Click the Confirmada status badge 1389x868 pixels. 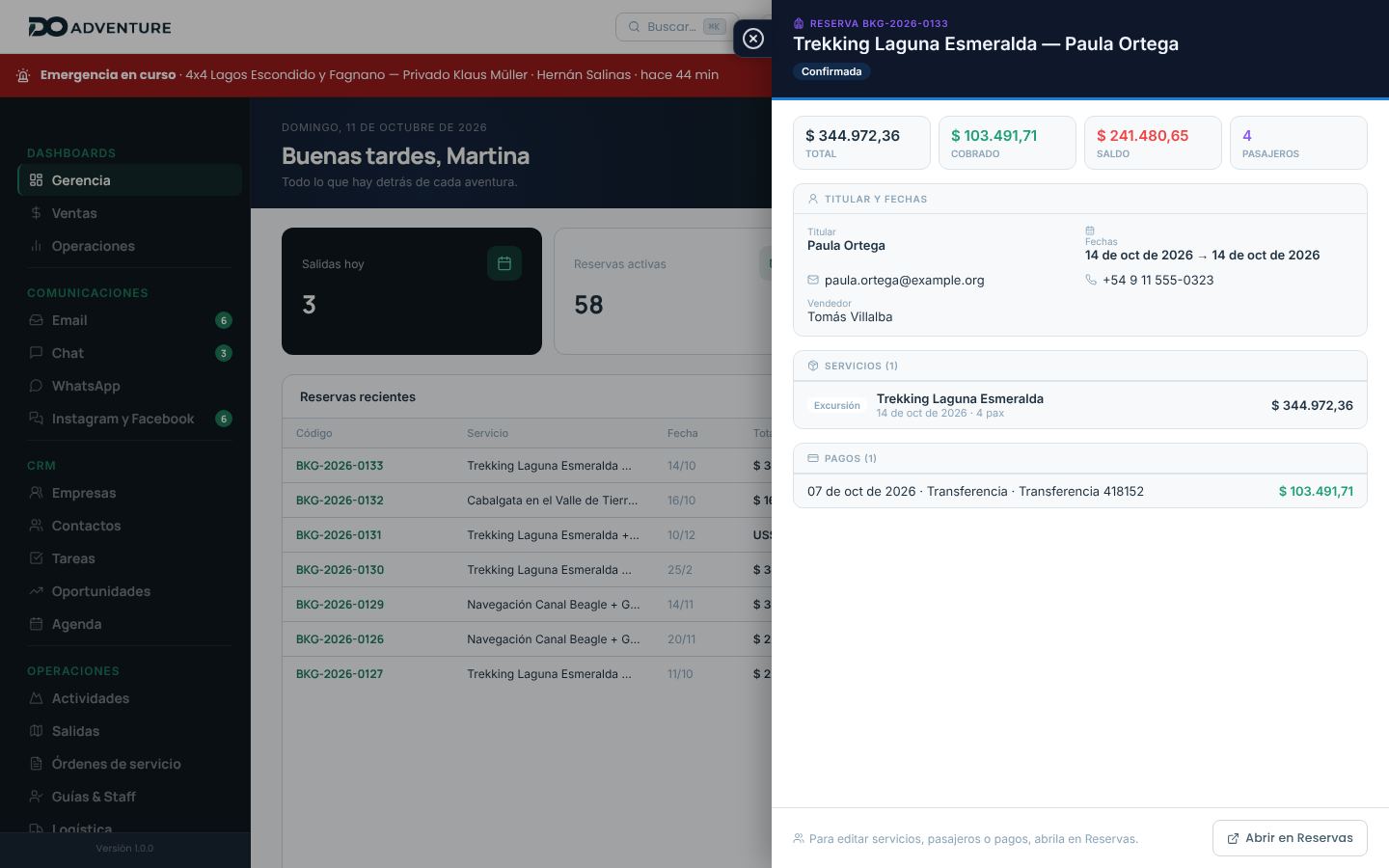click(x=831, y=71)
